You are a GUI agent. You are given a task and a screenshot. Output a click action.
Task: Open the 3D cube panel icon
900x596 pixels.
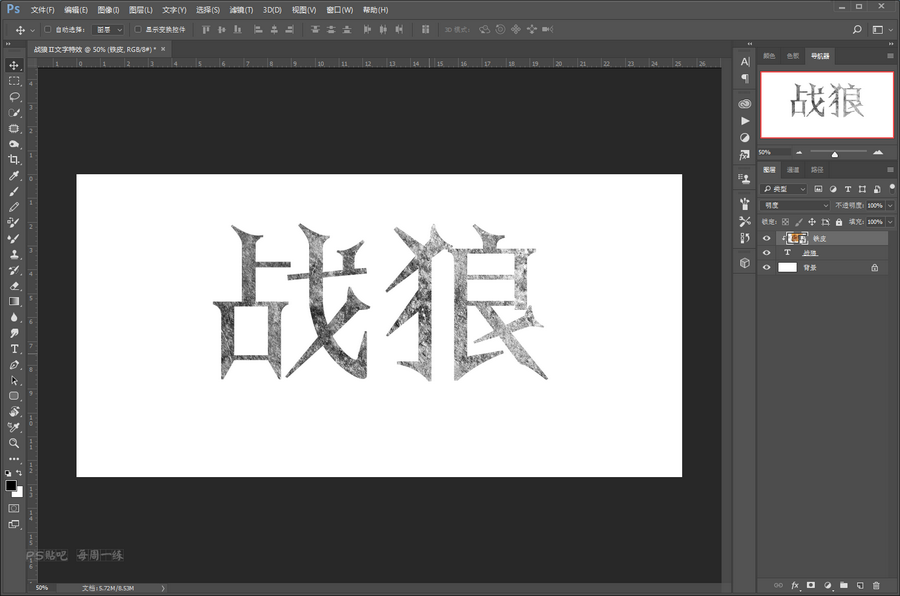point(745,263)
